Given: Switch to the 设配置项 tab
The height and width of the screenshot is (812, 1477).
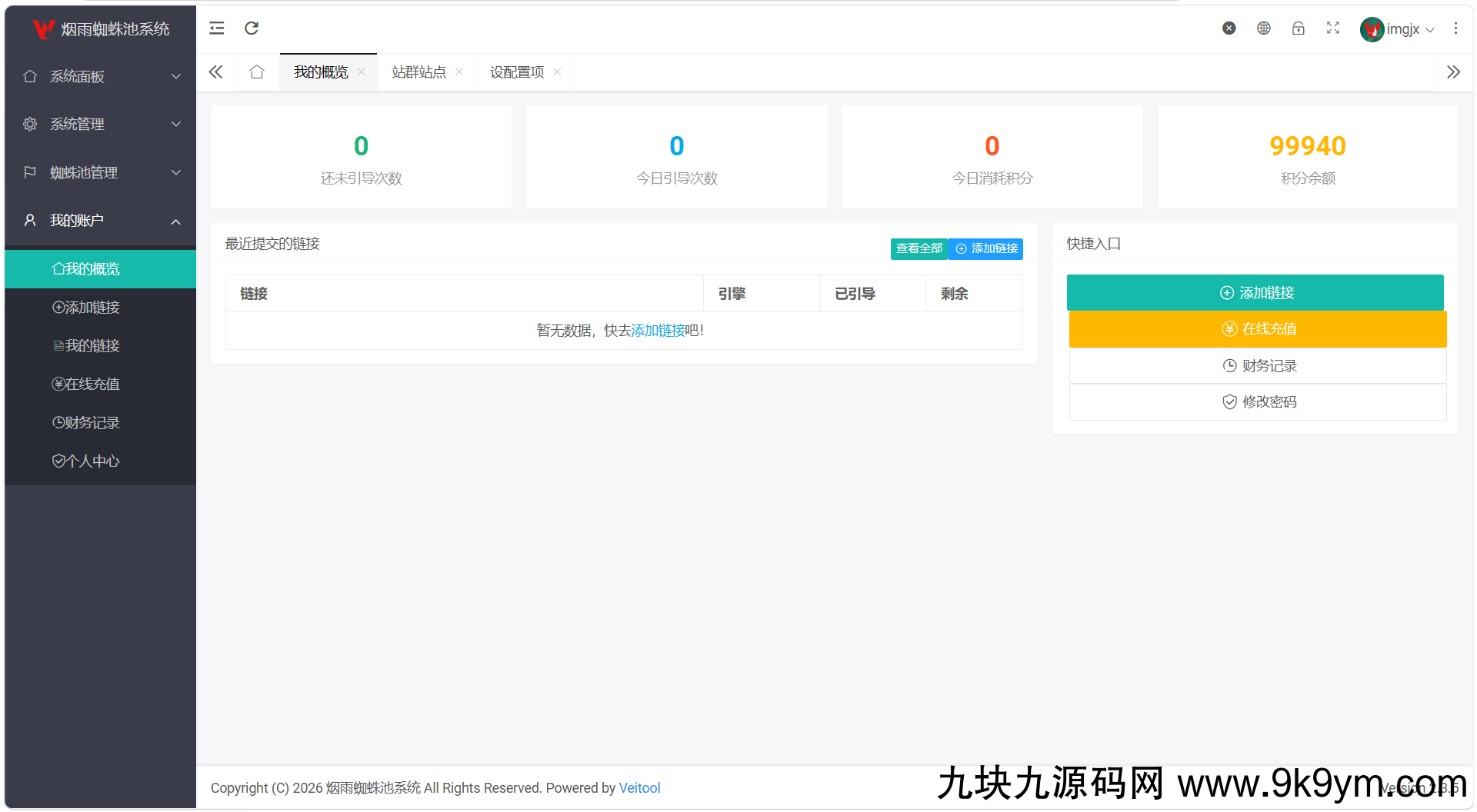Looking at the screenshot, I should pos(517,72).
